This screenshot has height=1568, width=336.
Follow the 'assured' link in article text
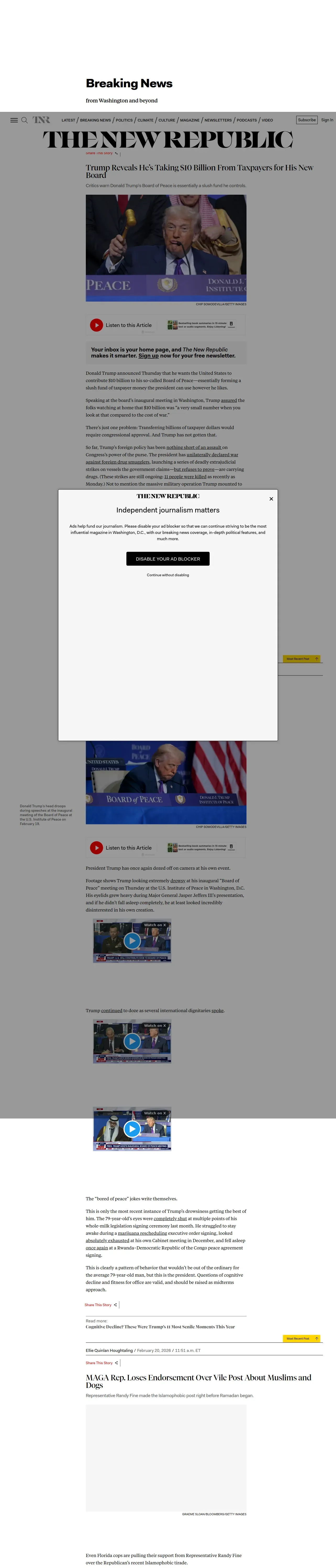pos(229,401)
